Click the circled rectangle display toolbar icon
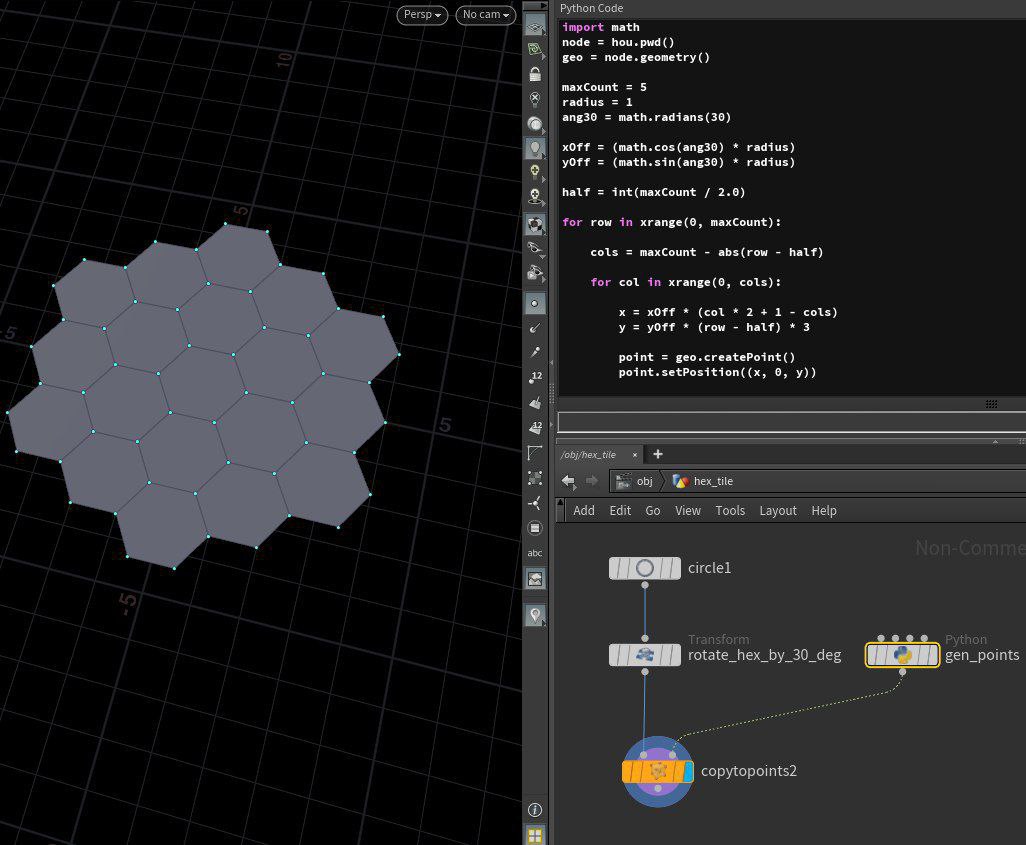 (535, 528)
